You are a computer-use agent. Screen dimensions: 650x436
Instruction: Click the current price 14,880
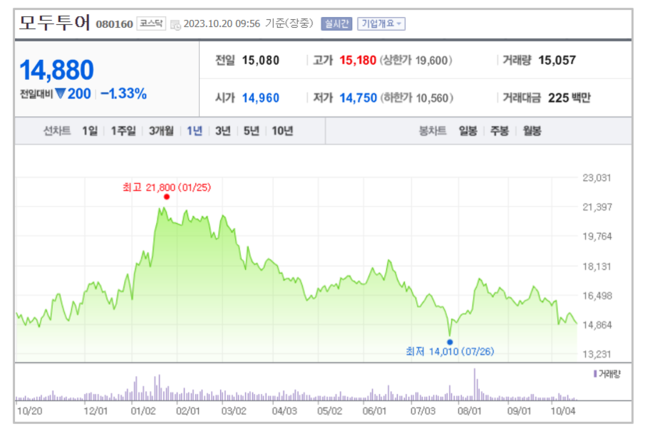tap(57, 70)
